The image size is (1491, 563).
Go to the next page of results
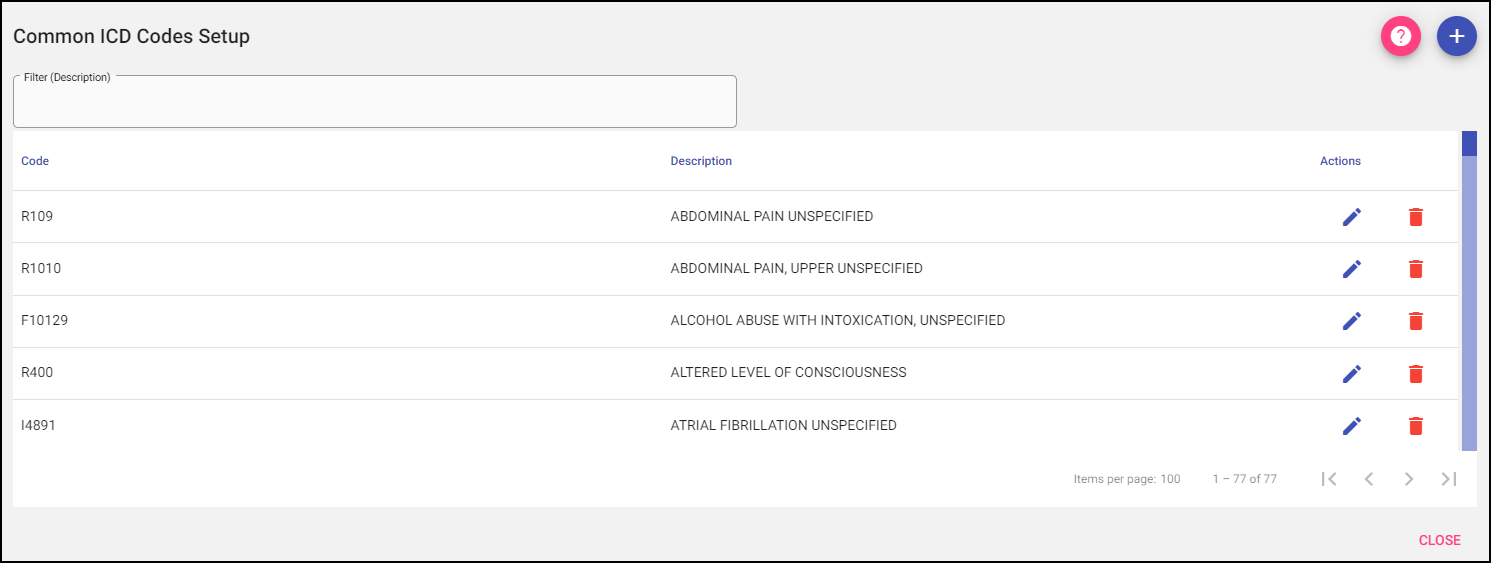[1409, 479]
